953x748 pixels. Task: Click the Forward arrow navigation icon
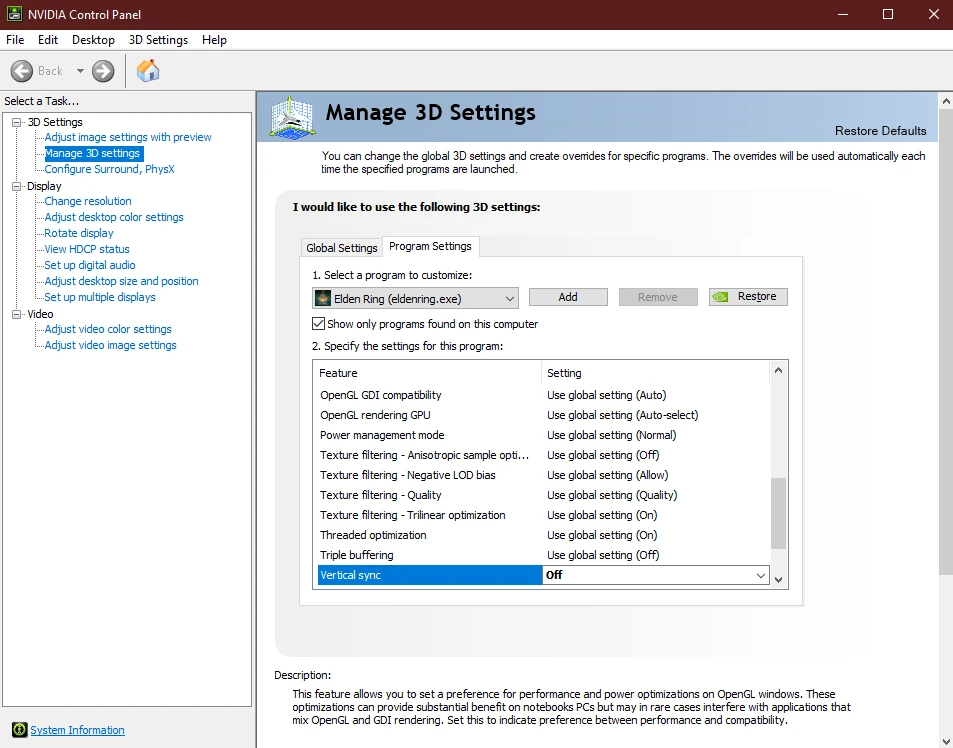(x=103, y=71)
